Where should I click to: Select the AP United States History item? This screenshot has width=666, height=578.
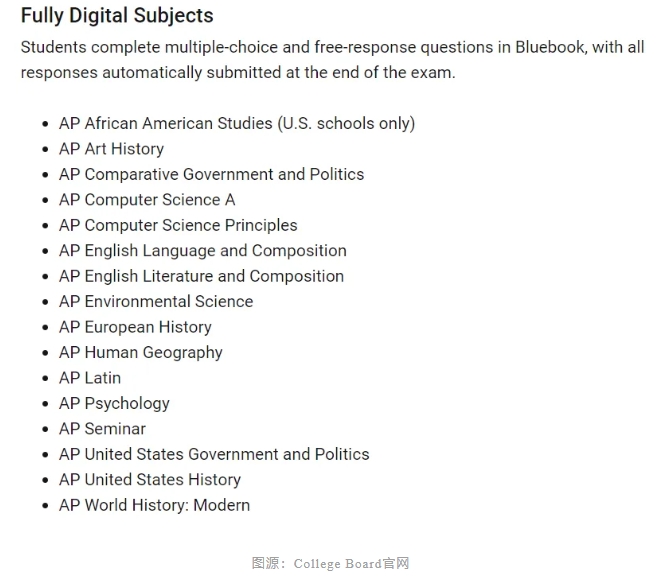point(150,480)
